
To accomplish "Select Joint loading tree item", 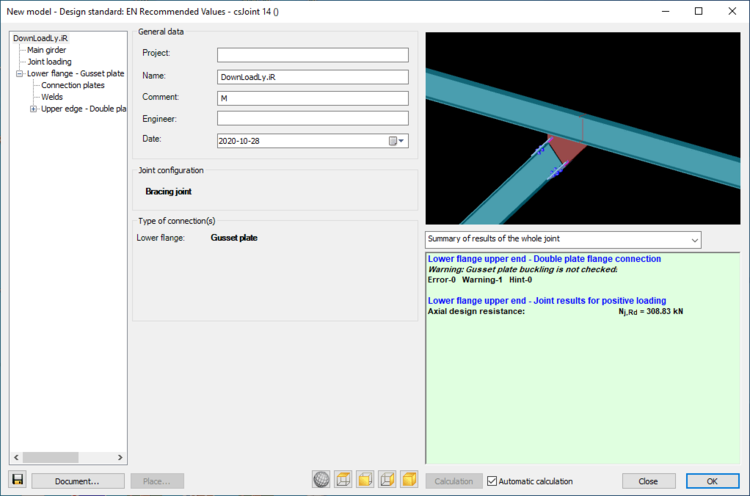I will [50, 61].
